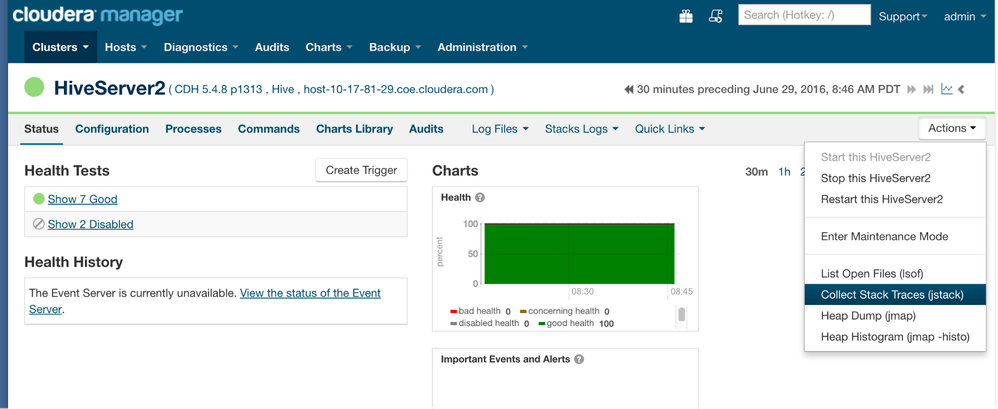Click the gift box parcels icon
Screen dimensions: 998x409
(686, 16)
